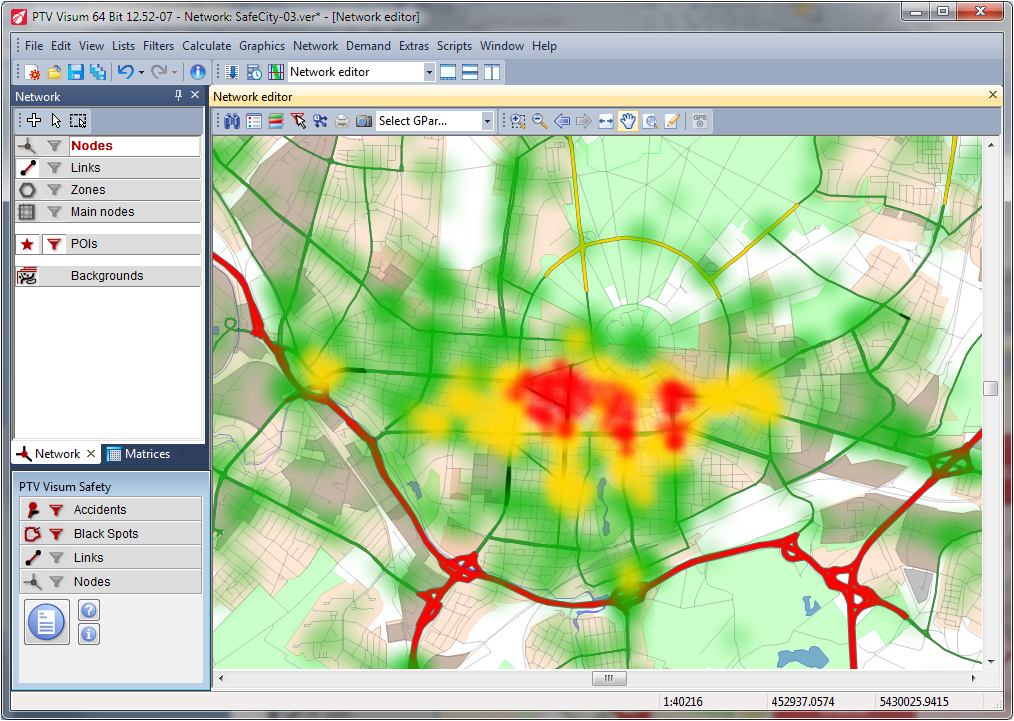Toggle the Accidents filter funnel
1014x721 pixels.
point(56,510)
